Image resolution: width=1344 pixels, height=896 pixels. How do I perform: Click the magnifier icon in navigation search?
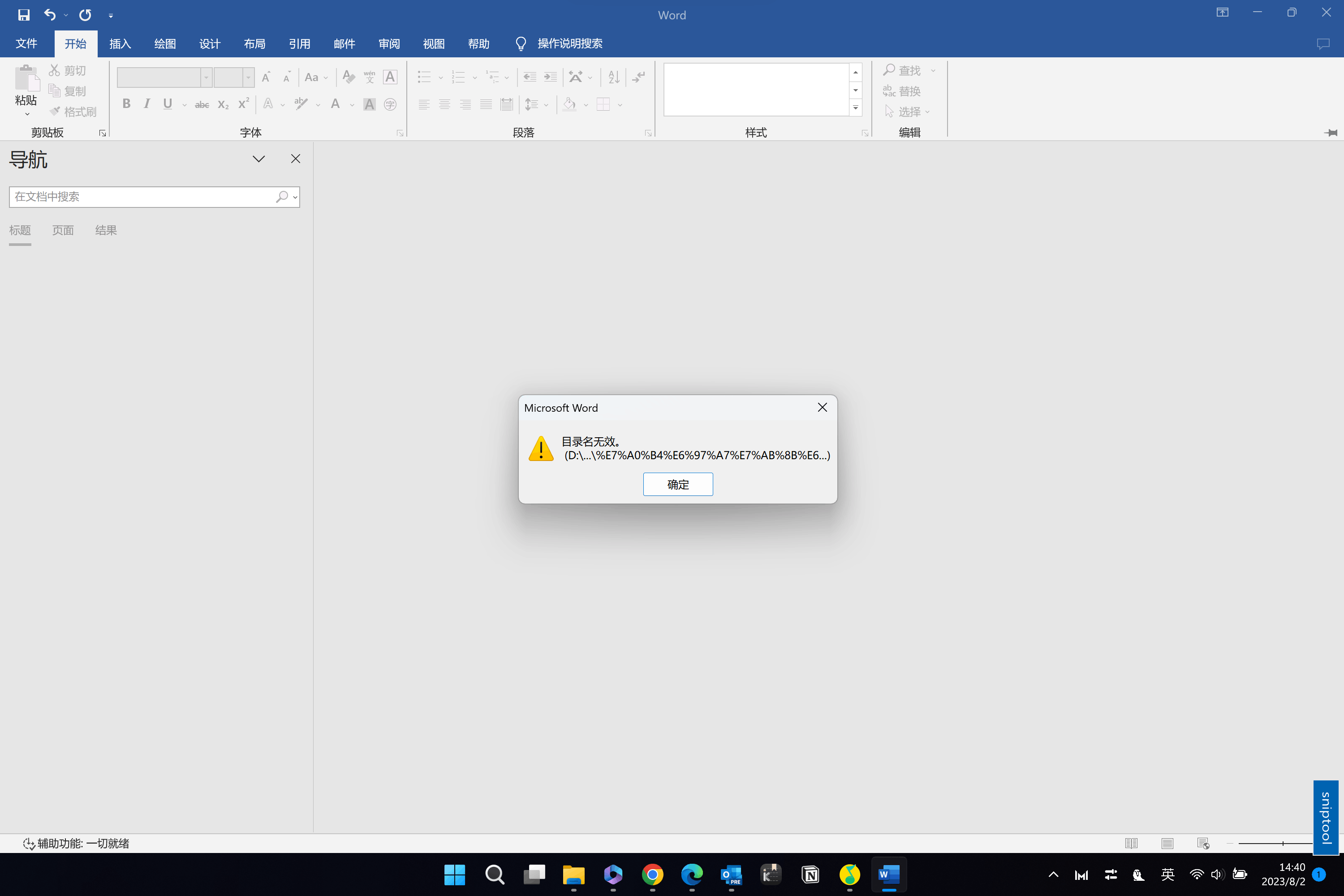(282, 197)
